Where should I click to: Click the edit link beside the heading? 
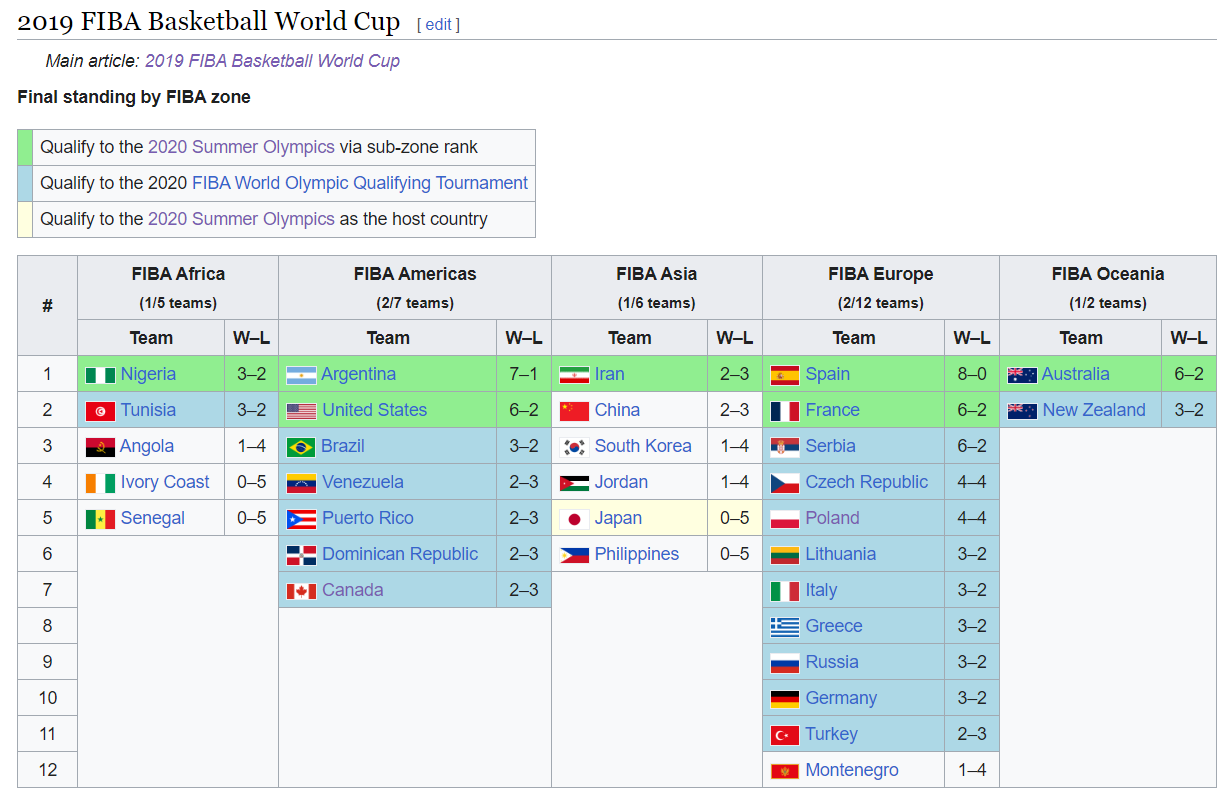click(x=438, y=24)
